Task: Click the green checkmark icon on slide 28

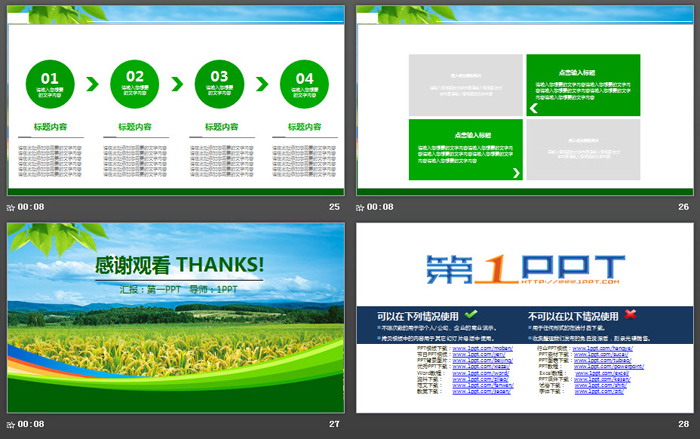Action: pos(471,314)
